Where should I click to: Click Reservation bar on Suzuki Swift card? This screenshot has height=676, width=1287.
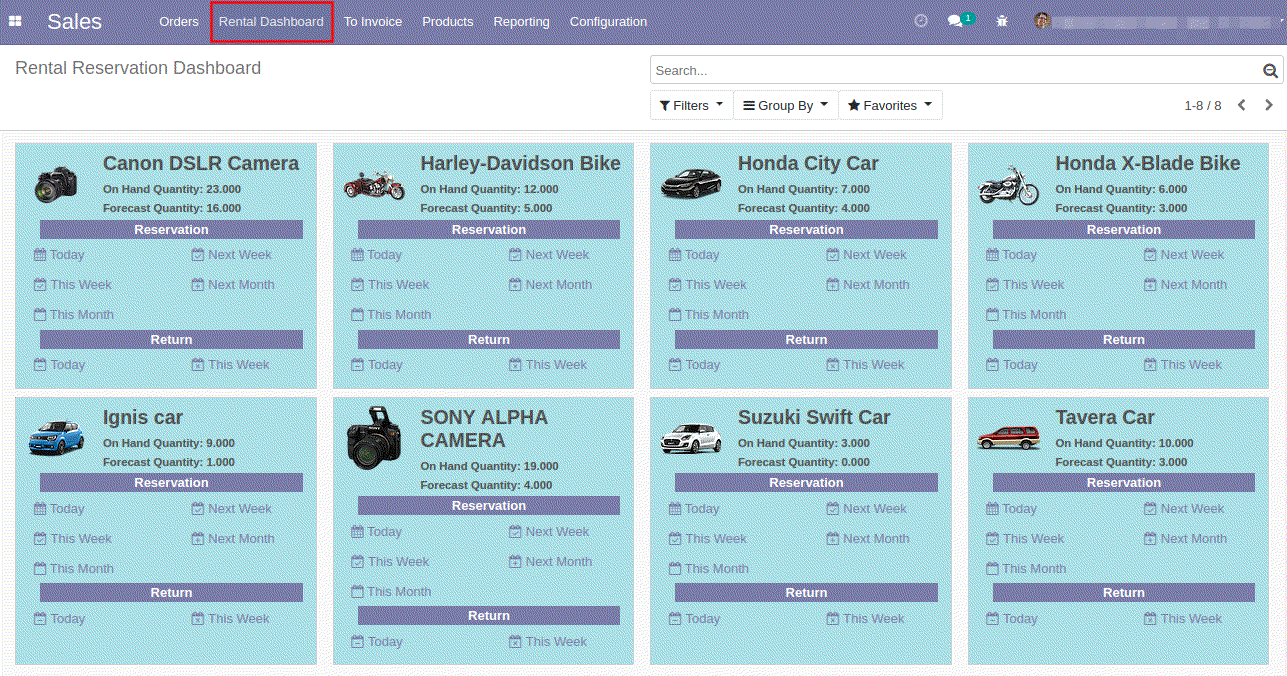tap(806, 483)
